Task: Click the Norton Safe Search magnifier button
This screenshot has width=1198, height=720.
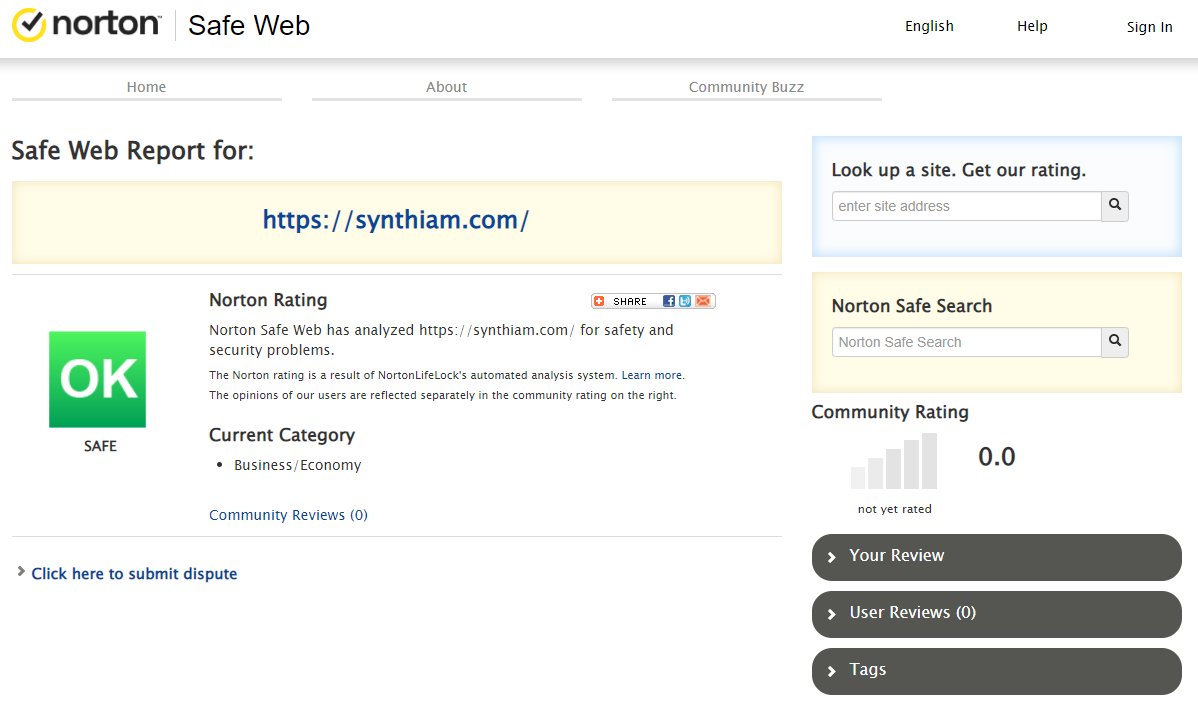Action: click(x=1115, y=342)
